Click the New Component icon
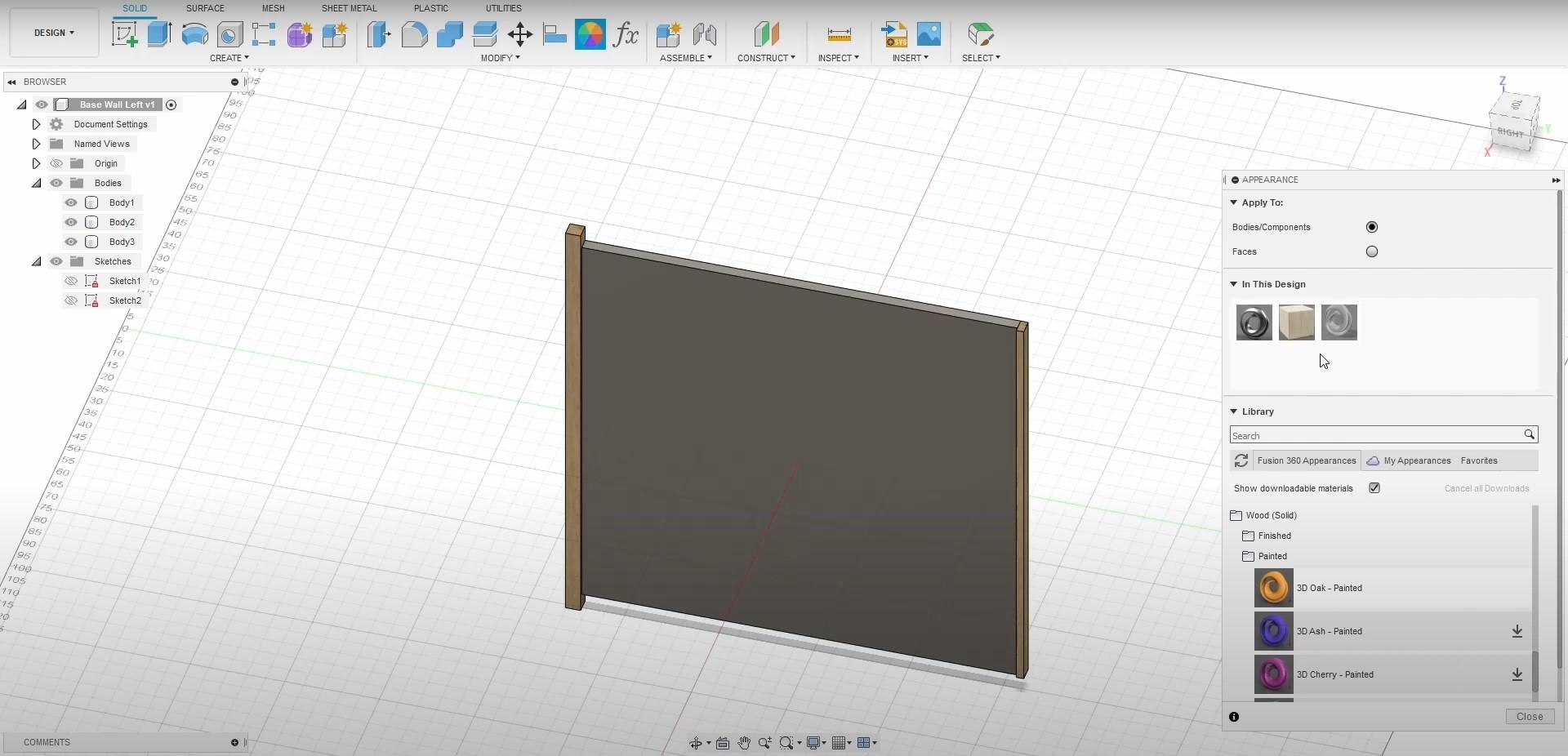This screenshot has height=756, width=1568. (x=668, y=34)
